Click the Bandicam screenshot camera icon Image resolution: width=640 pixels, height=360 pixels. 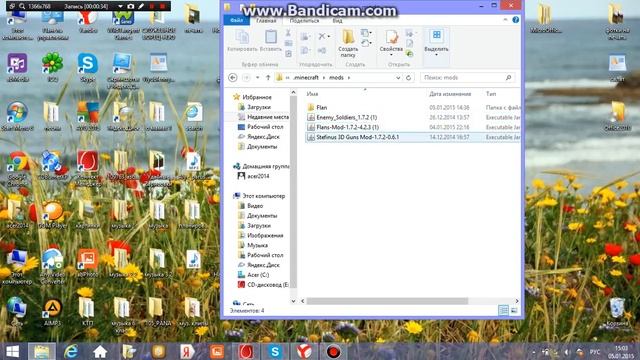pyautogui.click(x=131, y=6)
